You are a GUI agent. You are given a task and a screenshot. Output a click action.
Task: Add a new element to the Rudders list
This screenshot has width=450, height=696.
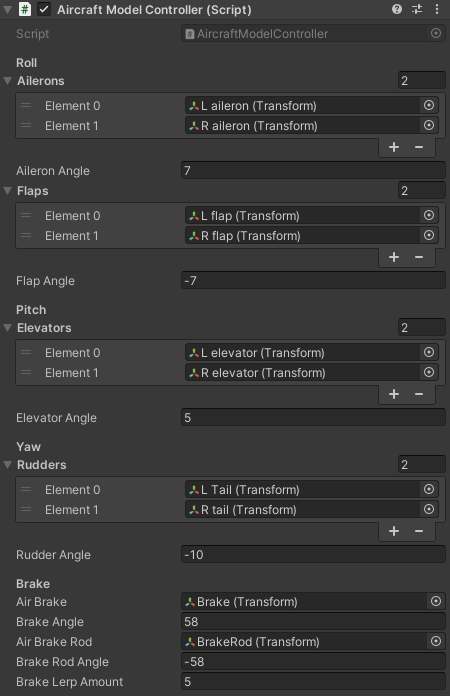(x=394, y=531)
